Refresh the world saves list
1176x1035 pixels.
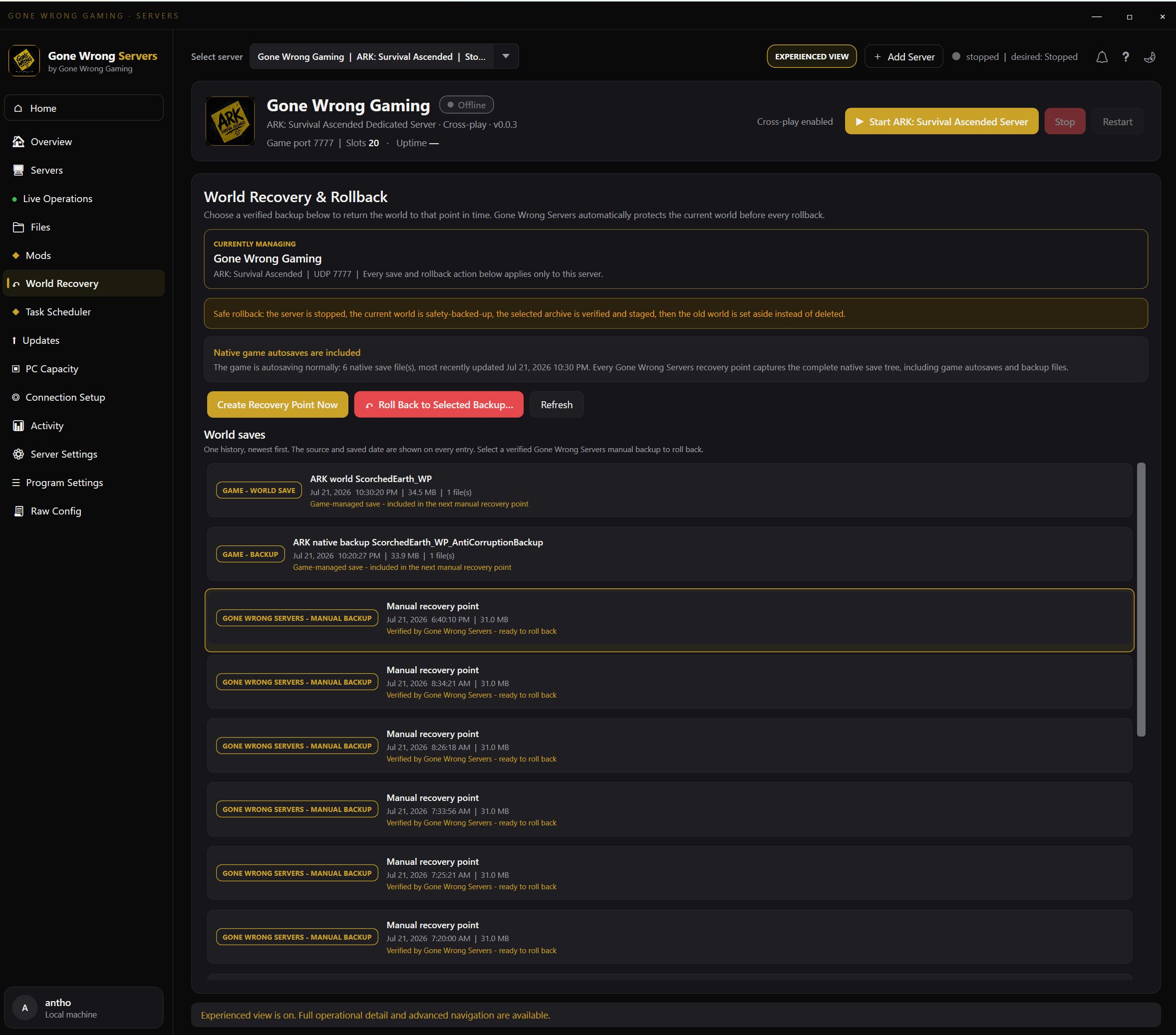click(557, 404)
